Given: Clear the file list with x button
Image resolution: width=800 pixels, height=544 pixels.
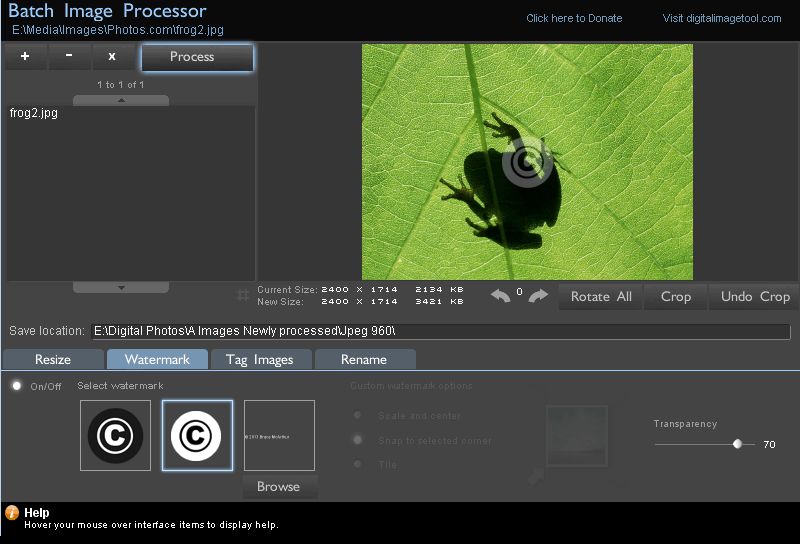Looking at the screenshot, I should pos(112,57).
